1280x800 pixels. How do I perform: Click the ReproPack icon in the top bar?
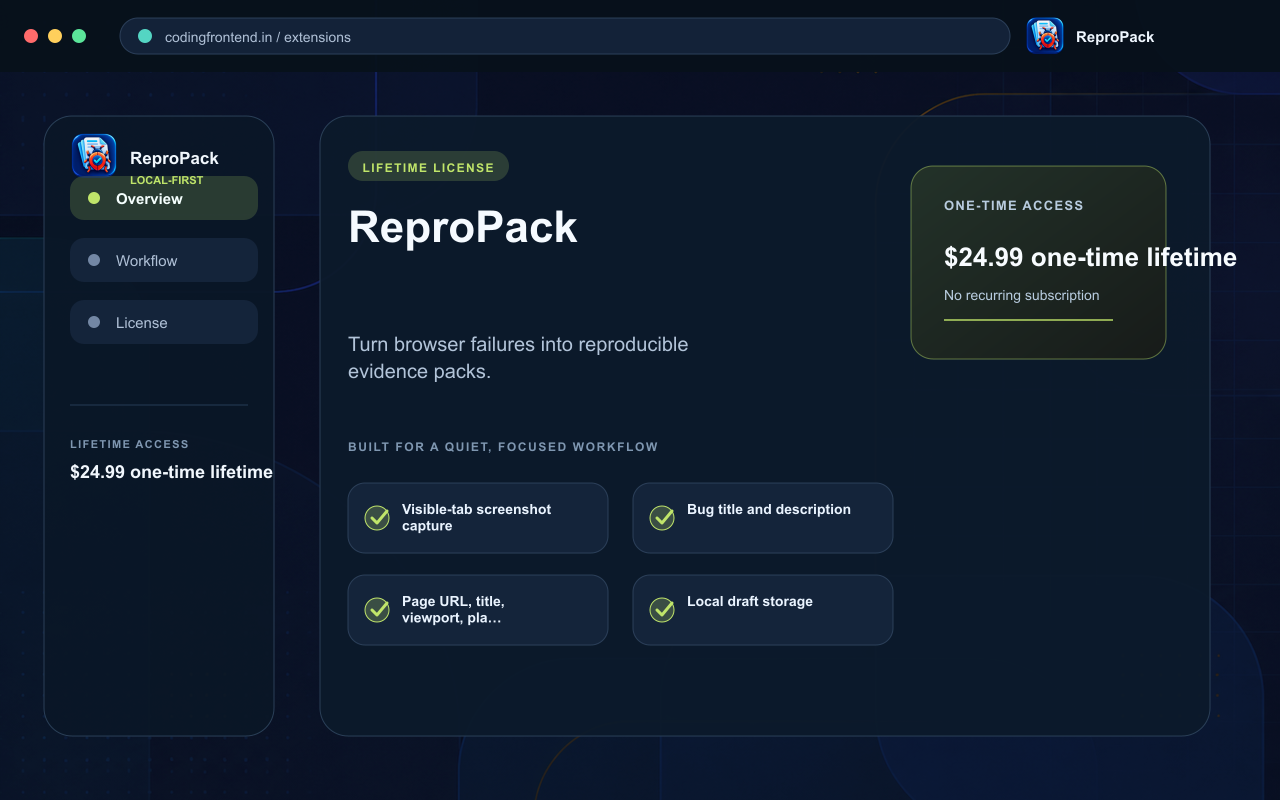(1045, 36)
